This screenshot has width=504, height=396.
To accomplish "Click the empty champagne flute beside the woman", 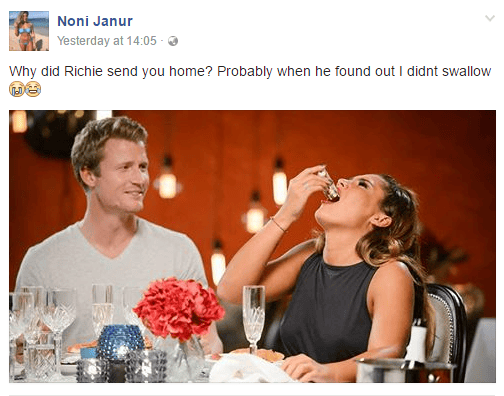I will (254, 318).
